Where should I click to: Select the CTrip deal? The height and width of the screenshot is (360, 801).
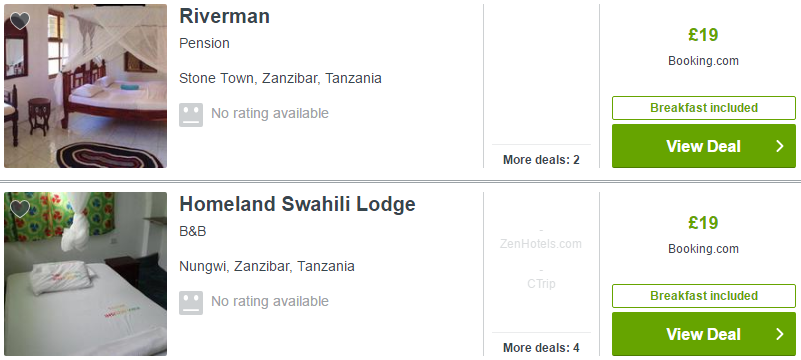[x=541, y=283]
